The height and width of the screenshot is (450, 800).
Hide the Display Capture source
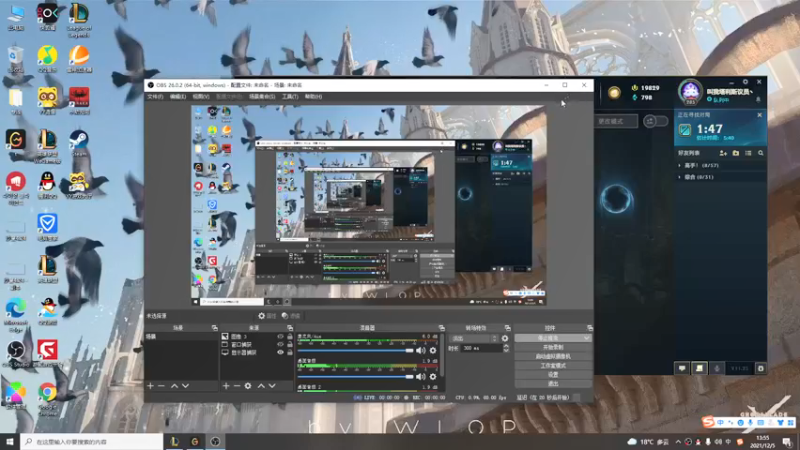click(x=280, y=353)
